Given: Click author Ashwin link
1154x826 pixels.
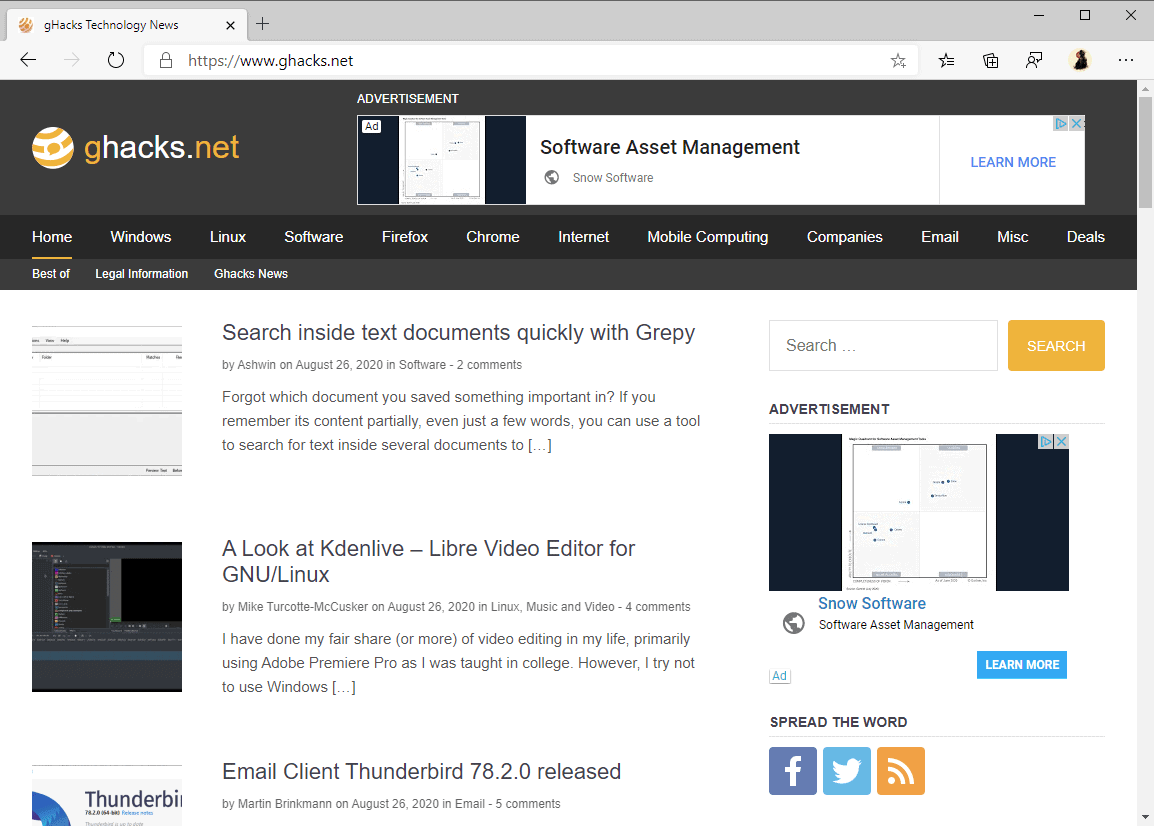Looking at the screenshot, I should 256,364.
